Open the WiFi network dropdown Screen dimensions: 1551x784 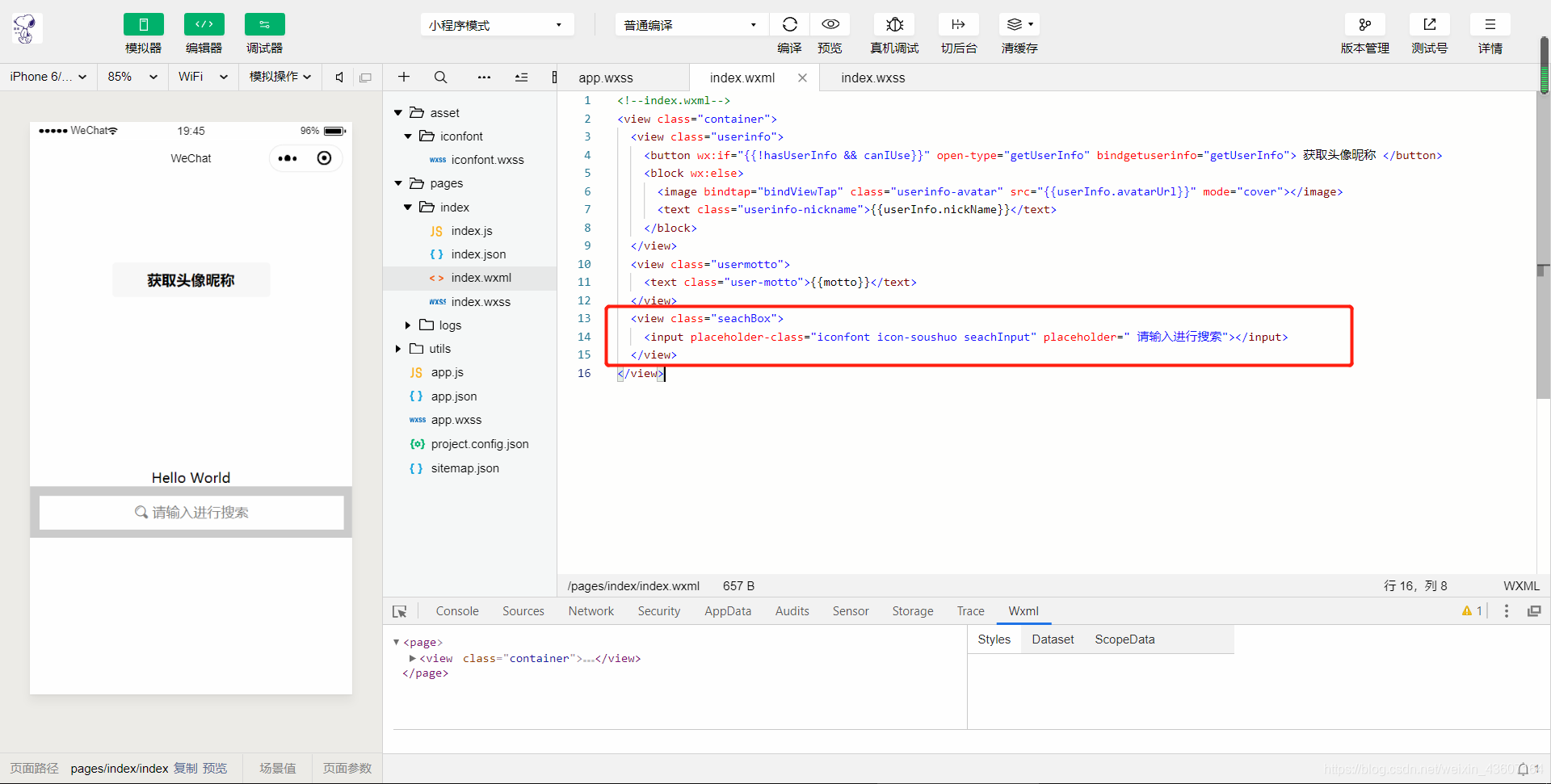tap(203, 77)
